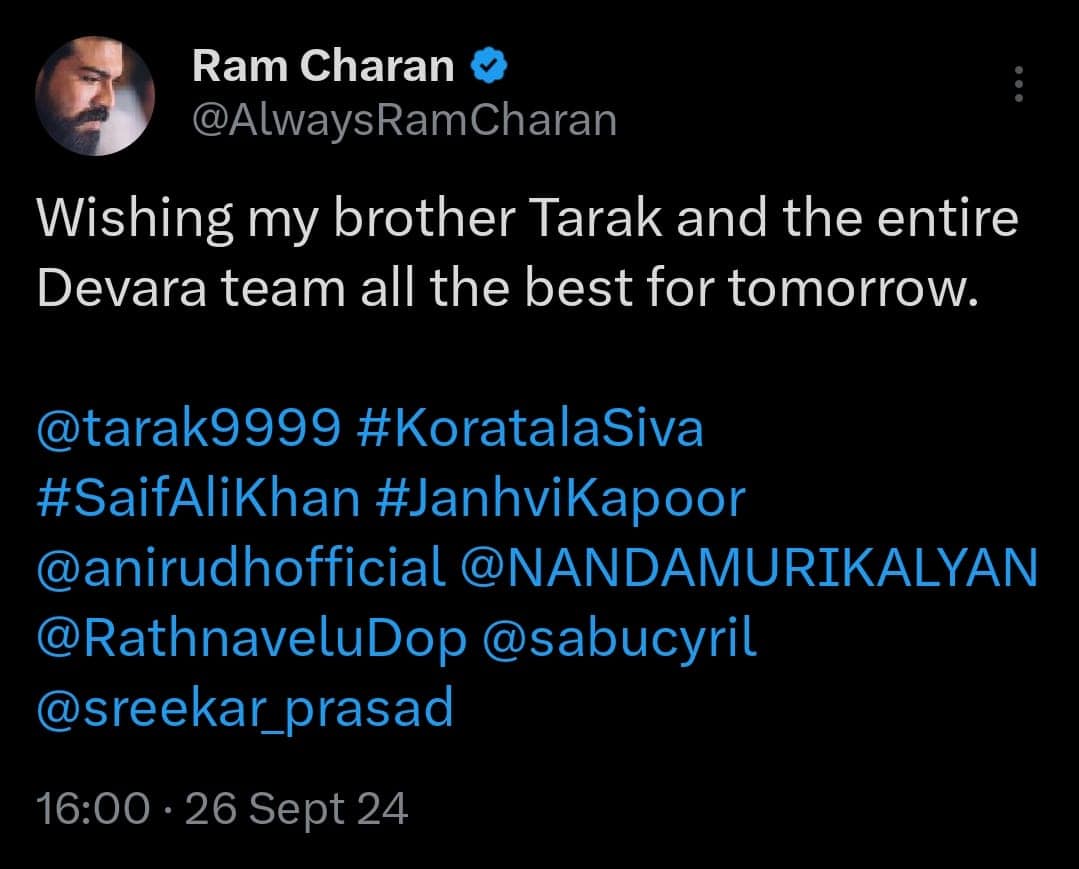Open the #JanhviKapoor hashtag
The image size is (1079, 869).
coord(561,499)
